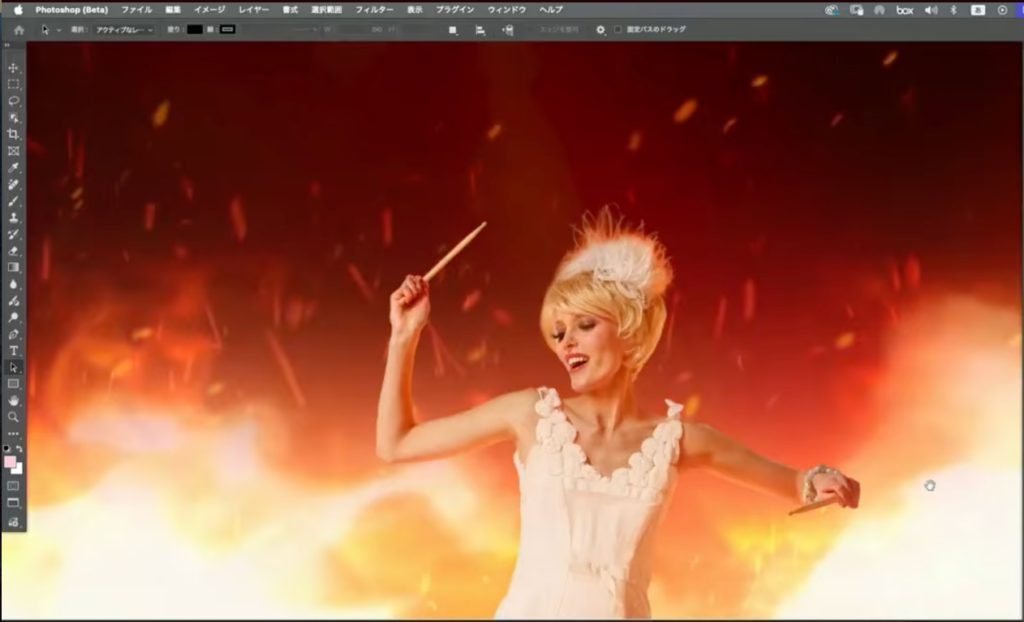Screen dimensions: 1024x622
Task: Toggle Quick Mask mode button
Action: [x=13, y=485]
